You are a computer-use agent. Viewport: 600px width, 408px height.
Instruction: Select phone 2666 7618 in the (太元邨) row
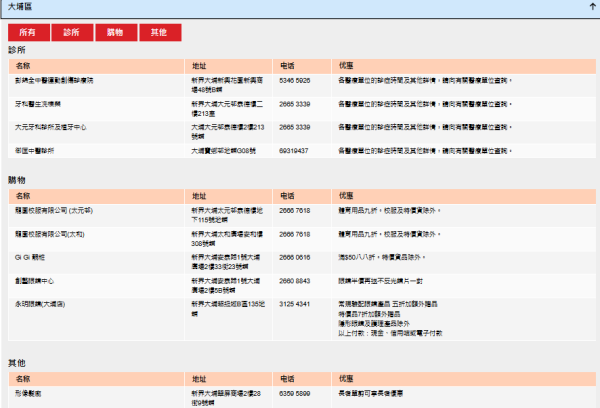295,211
